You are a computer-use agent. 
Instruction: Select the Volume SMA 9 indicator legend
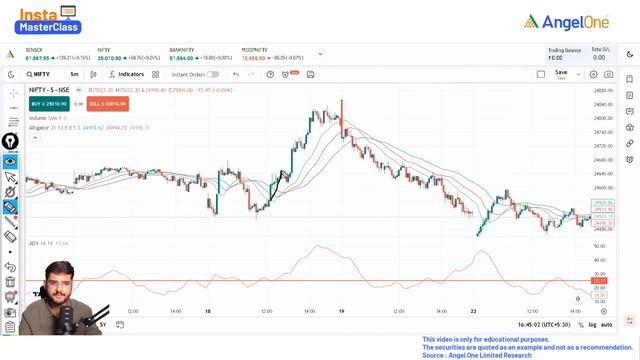click(x=48, y=118)
